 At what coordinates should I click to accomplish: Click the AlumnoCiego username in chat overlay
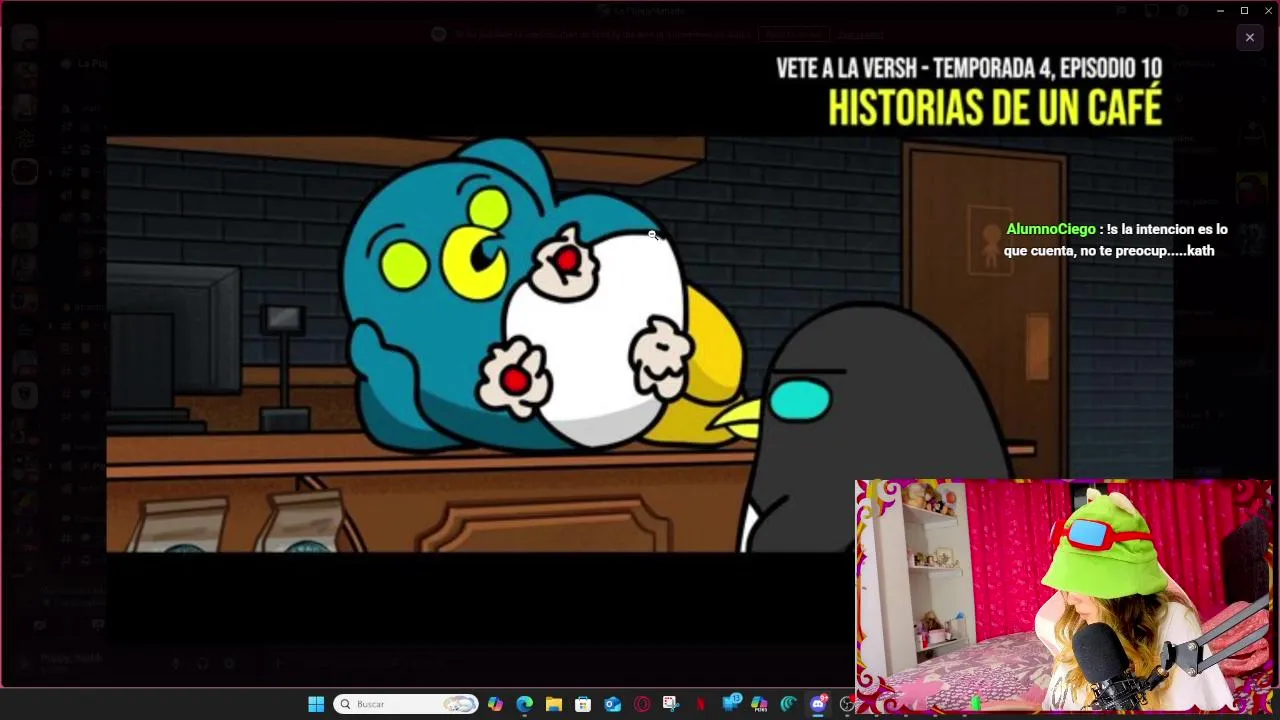[x=1051, y=229]
